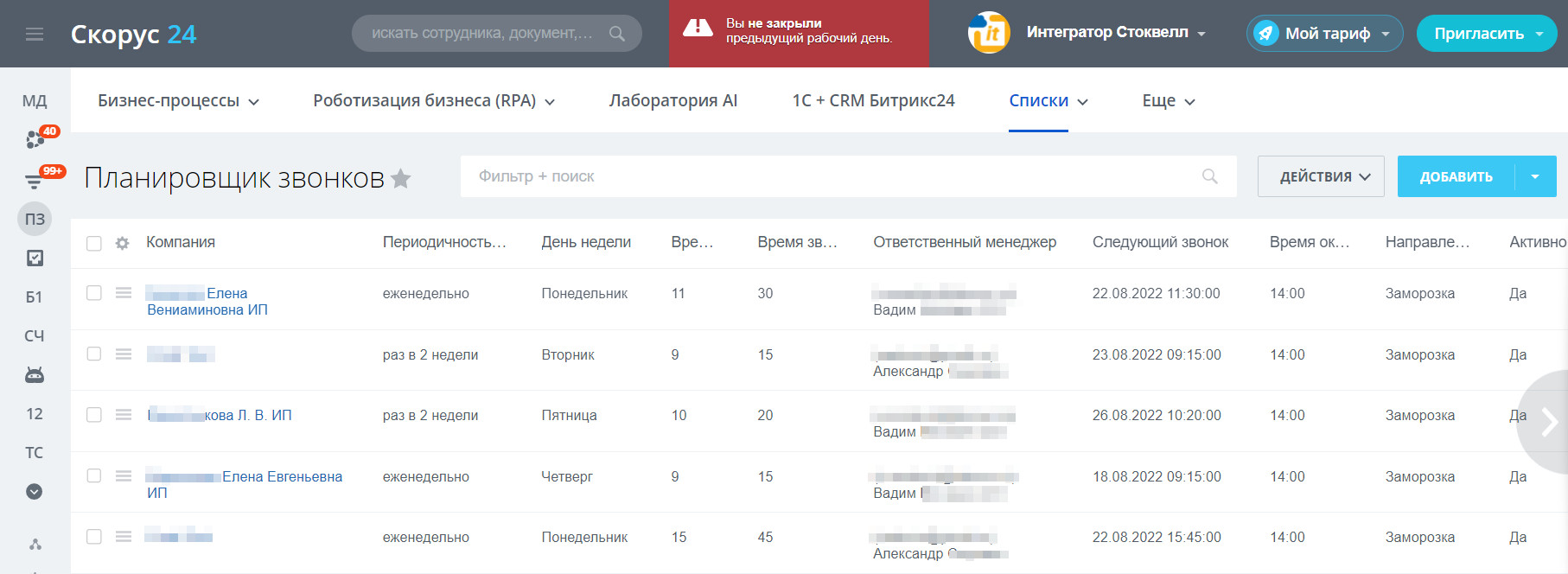The height and width of the screenshot is (574, 1568).
Task: Click row menu icon for Елена Вениаминовна ИП
Action: (x=124, y=293)
